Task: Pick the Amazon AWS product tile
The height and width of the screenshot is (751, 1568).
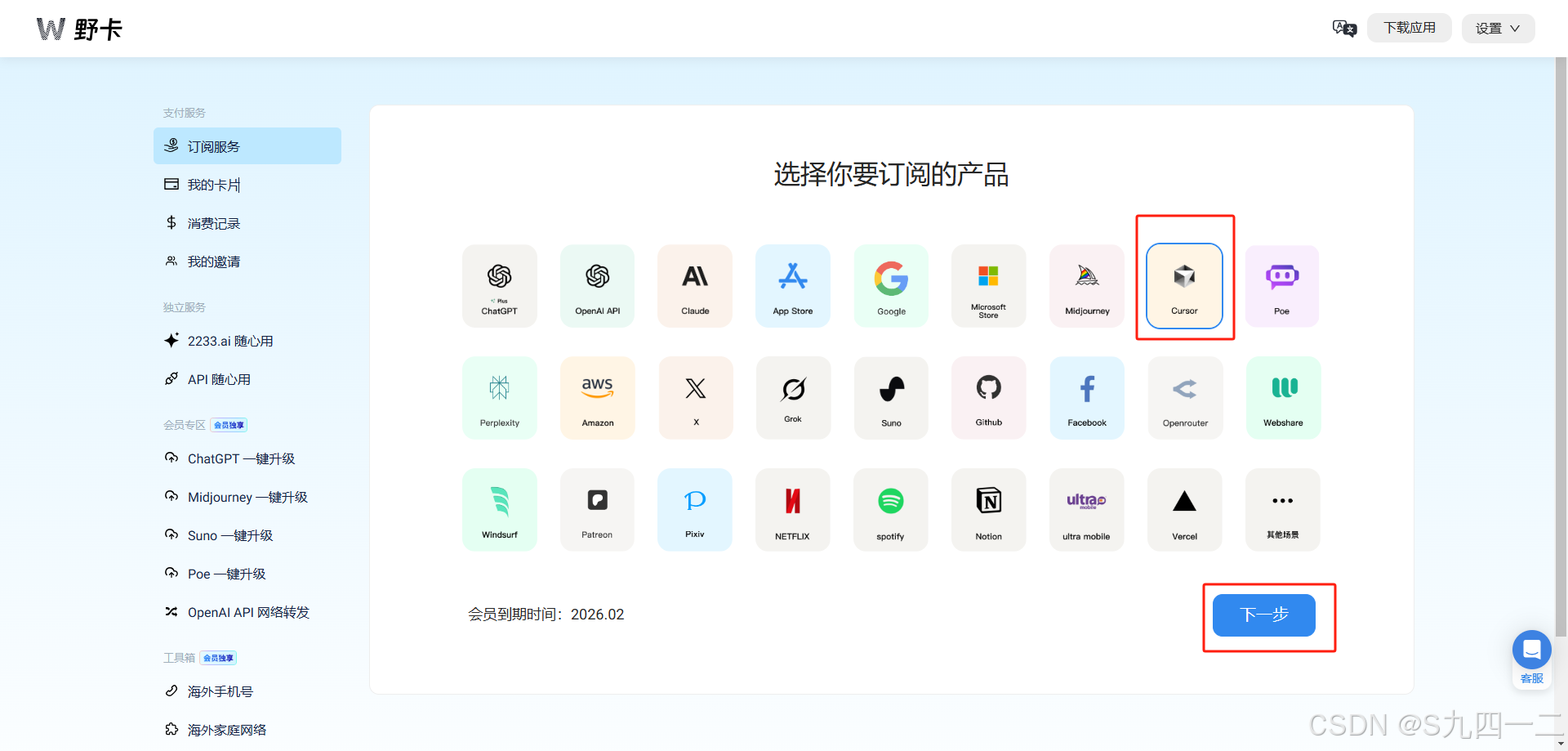Action: coord(597,398)
